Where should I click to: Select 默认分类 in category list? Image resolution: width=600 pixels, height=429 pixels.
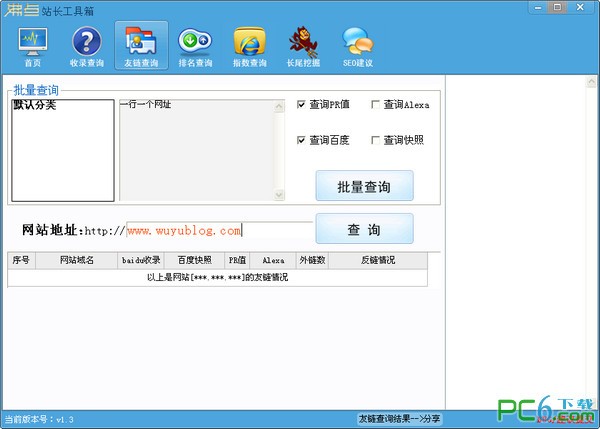34,105
